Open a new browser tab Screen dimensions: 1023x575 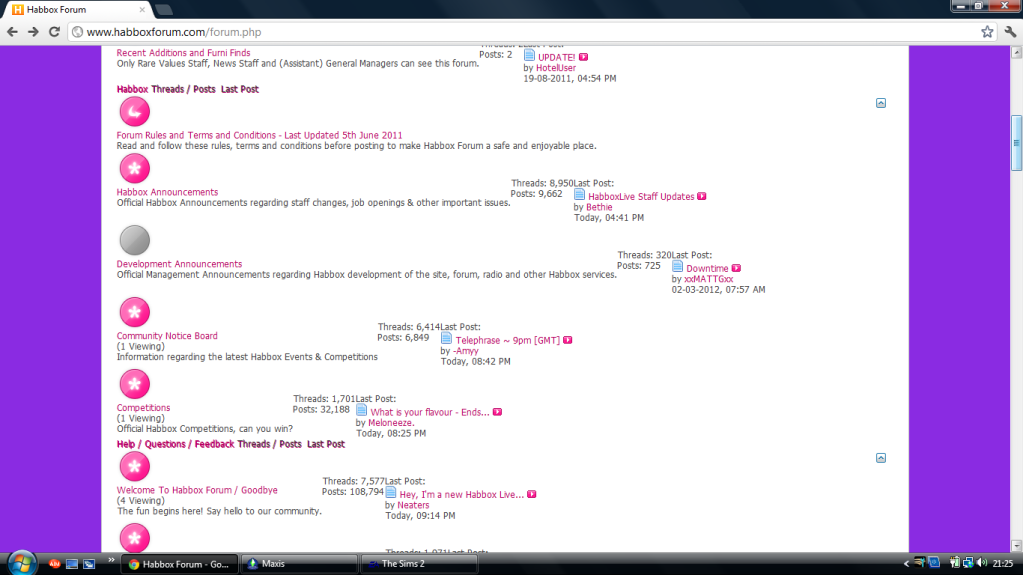[164, 10]
